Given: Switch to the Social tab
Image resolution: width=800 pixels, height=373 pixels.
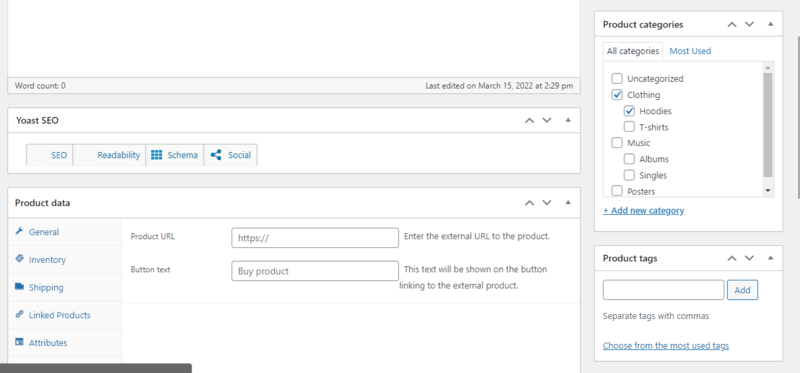Looking at the screenshot, I should click(231, 155).
